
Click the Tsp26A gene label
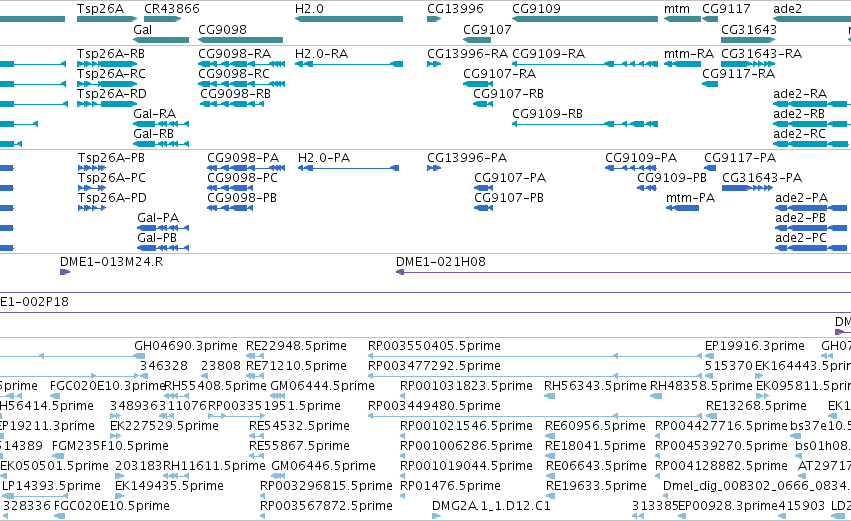pyautogui.click(x=100, y=9)
